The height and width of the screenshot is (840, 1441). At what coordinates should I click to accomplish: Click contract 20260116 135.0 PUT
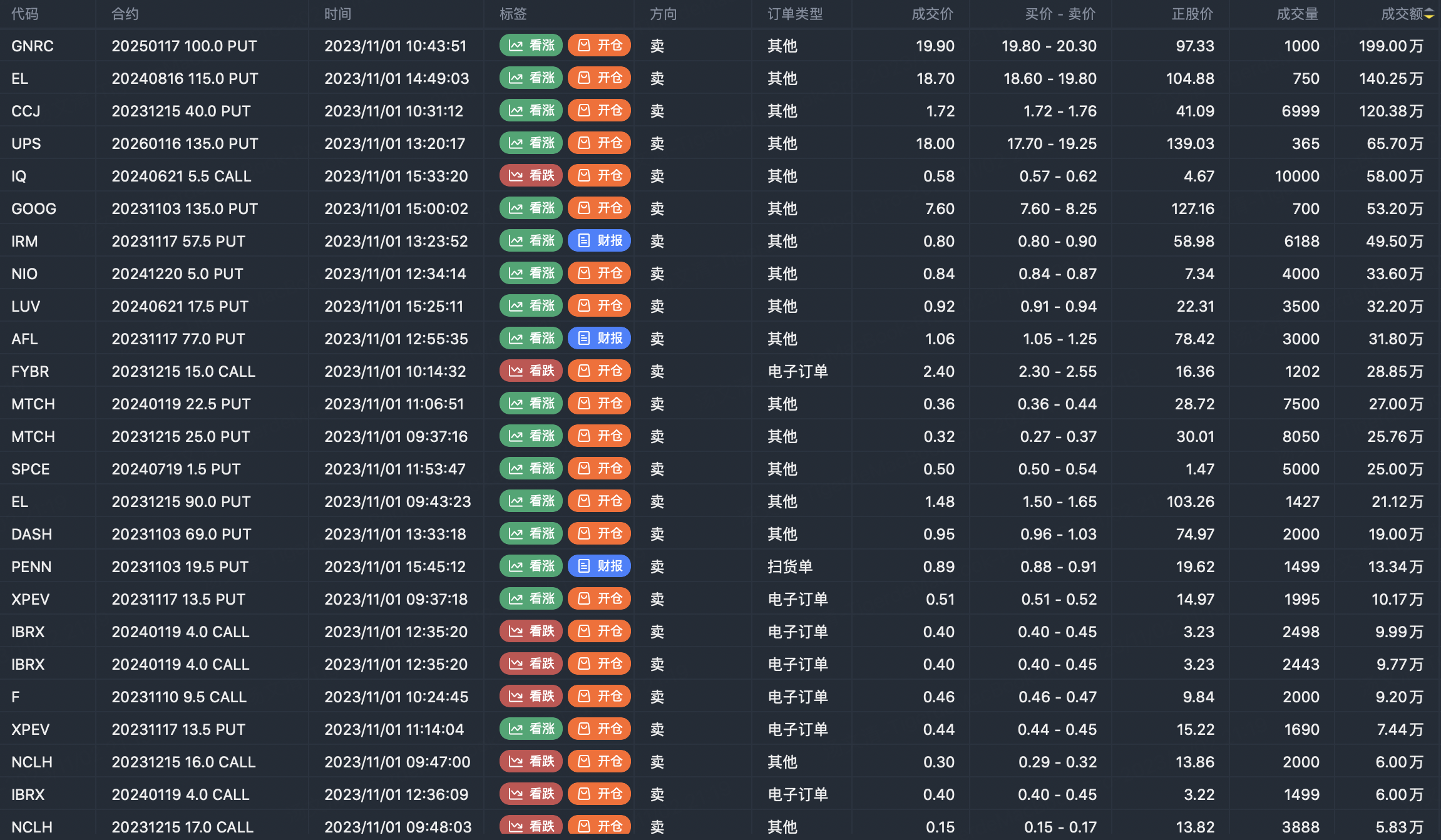[185, 143]
